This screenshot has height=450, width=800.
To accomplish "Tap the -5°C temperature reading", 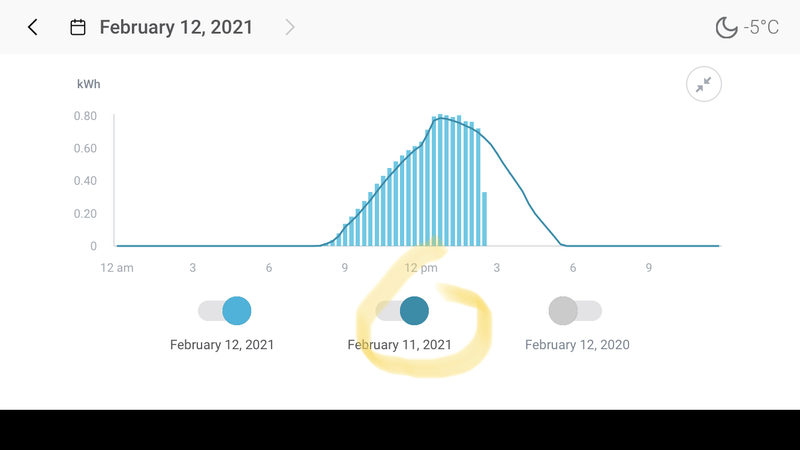I will (x=761, y=27).
